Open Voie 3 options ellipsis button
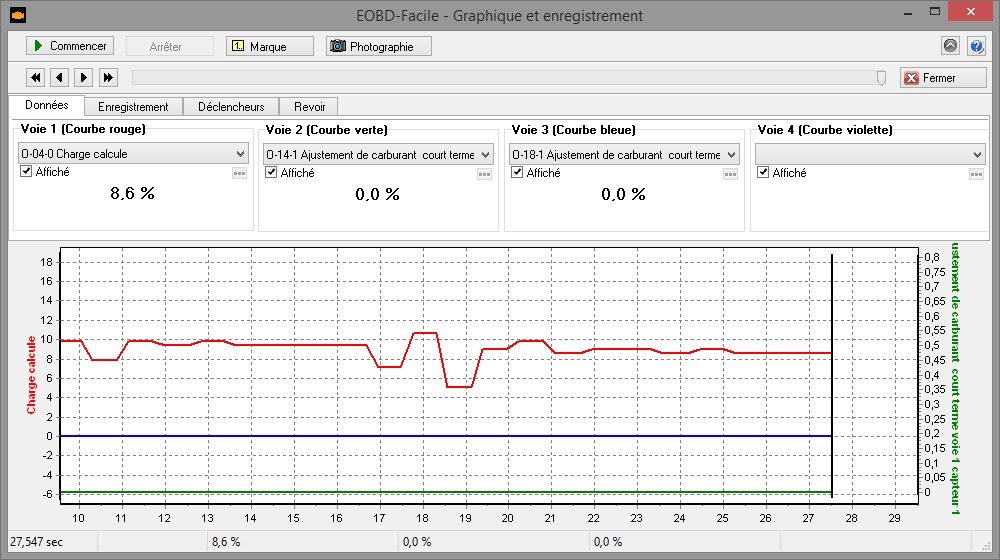The width and height of the screenshot is (1000, 560). [730, 173]
